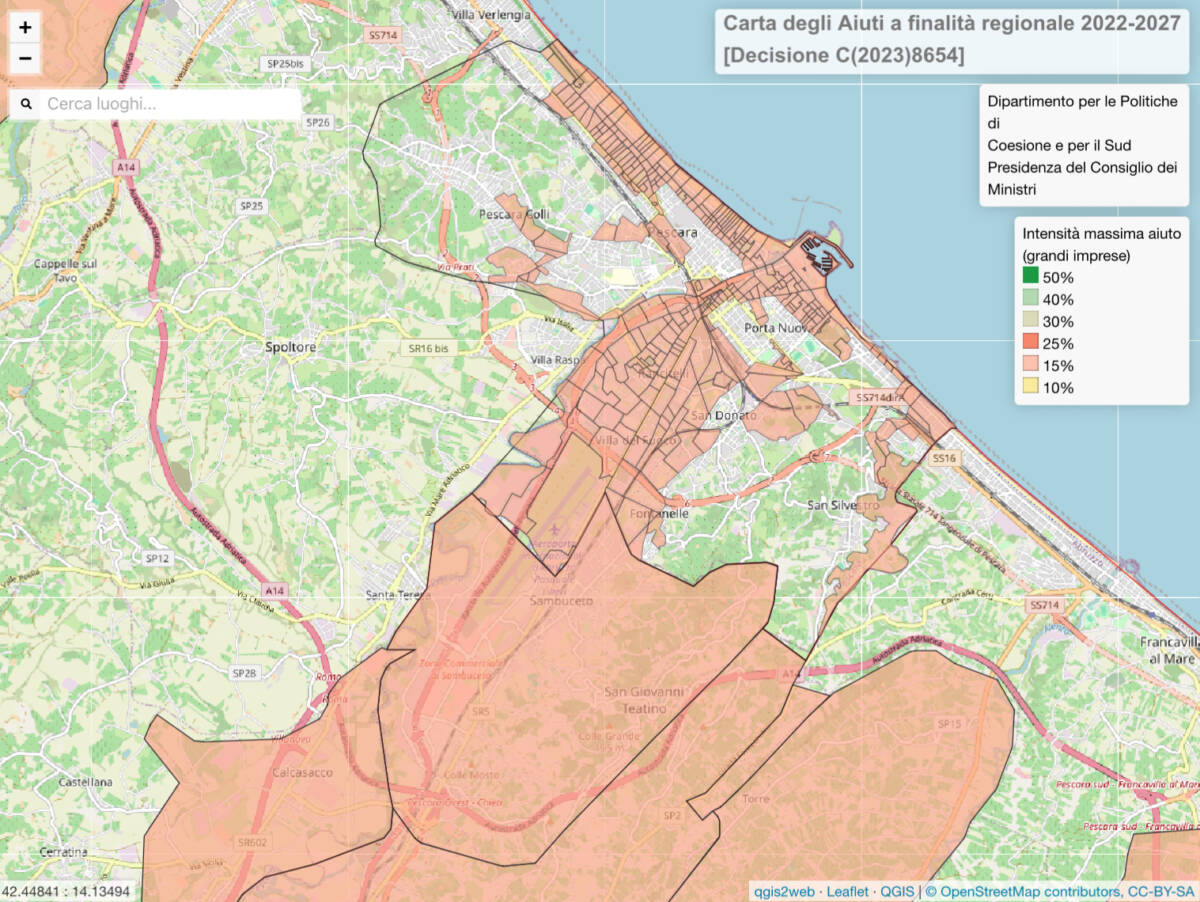Click the 'SP12' road shield
This screenshot has width=1200, height=902.
[157, 558]
